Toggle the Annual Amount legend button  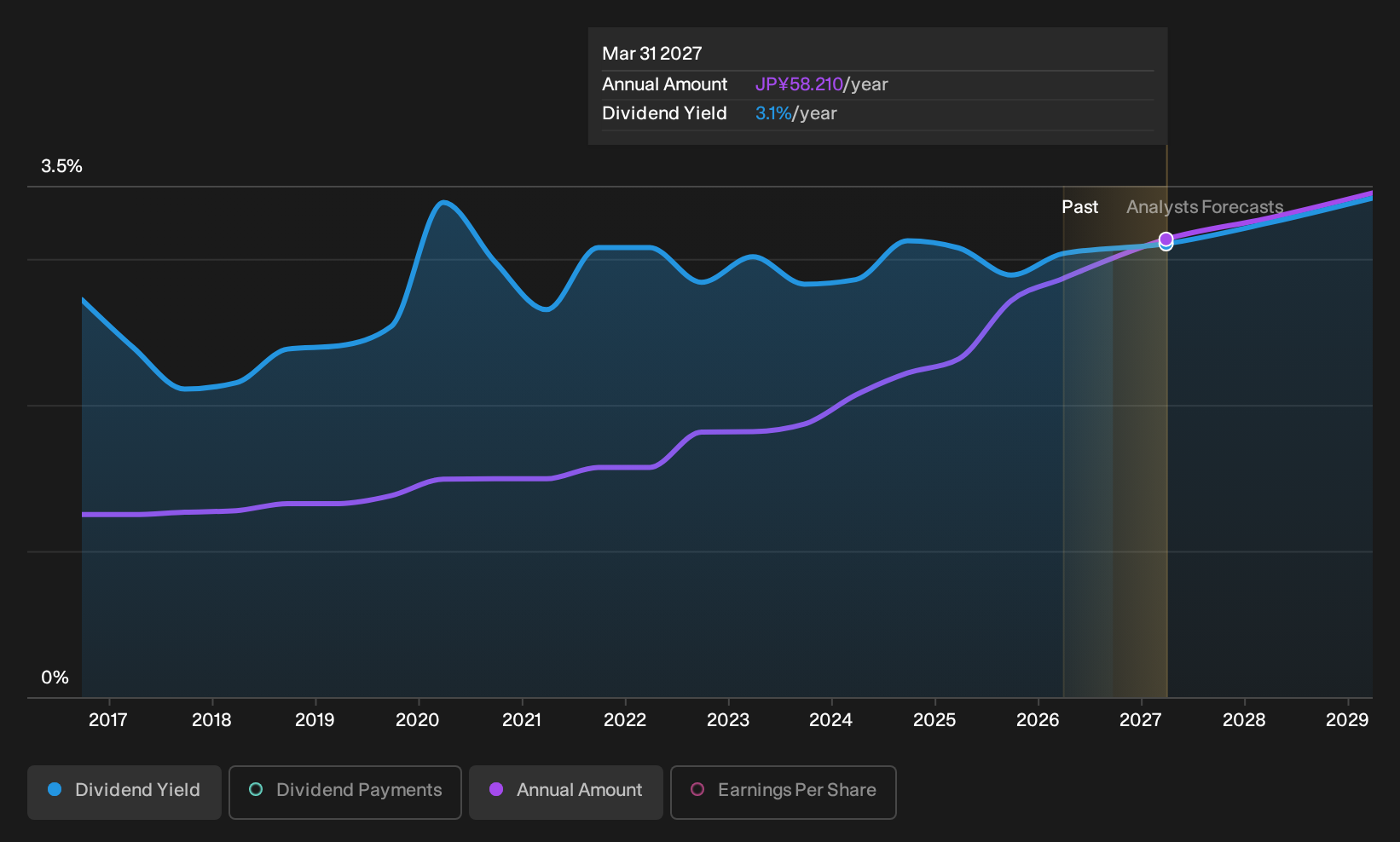click(x=566, y=792)
